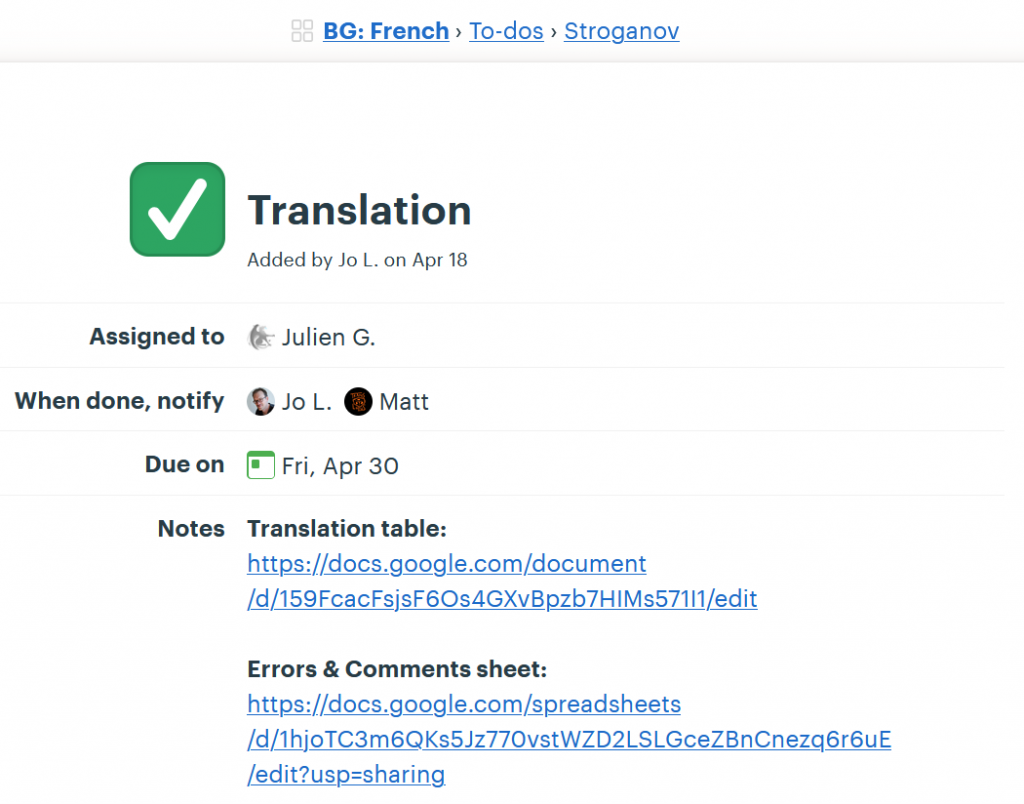This screenshot has width=1024, height=804.
Task: Click the Notes field label
Action: click(191, 528)
